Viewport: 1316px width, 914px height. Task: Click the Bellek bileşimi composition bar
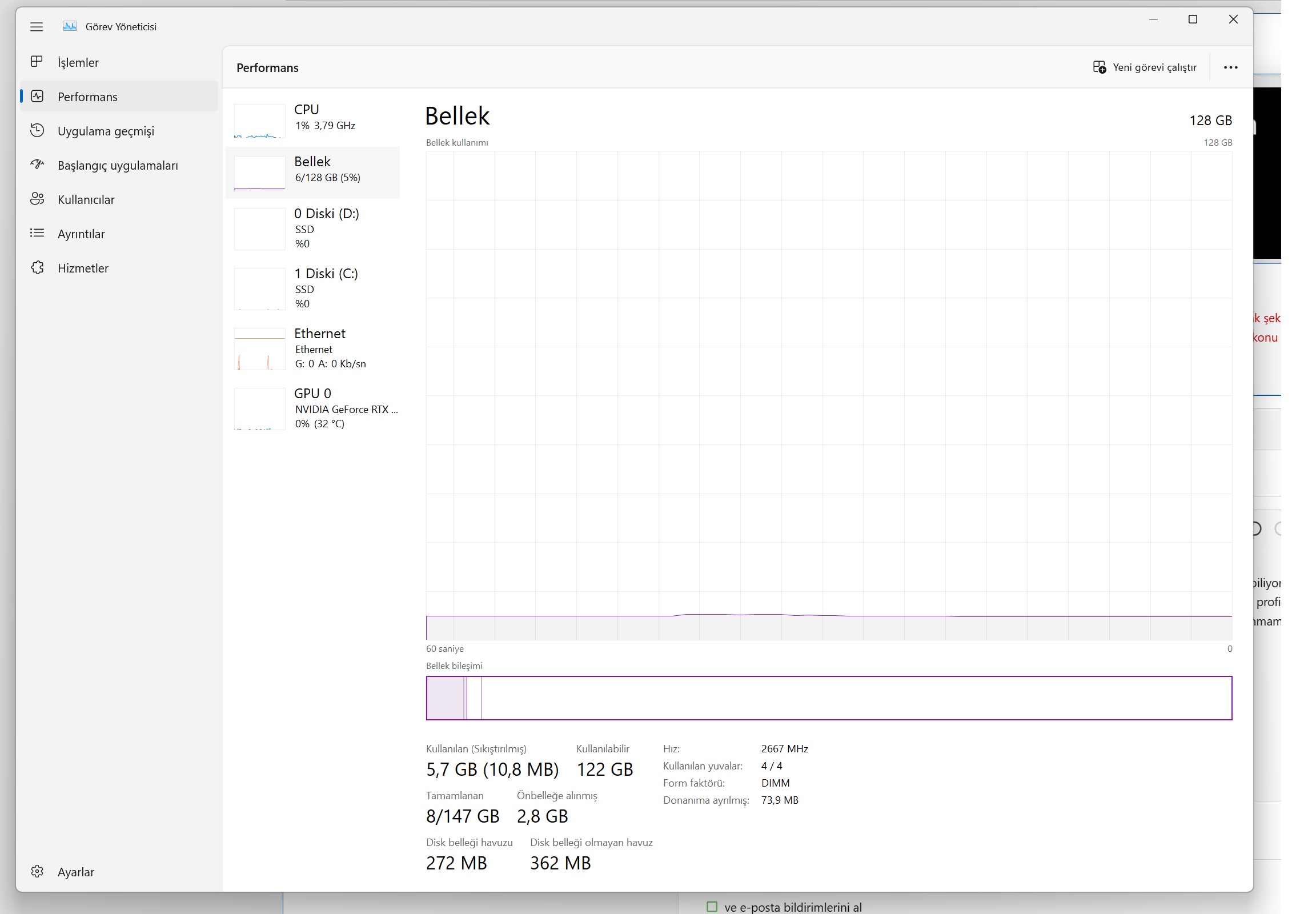pyautogui.click(x=828, y=697)
